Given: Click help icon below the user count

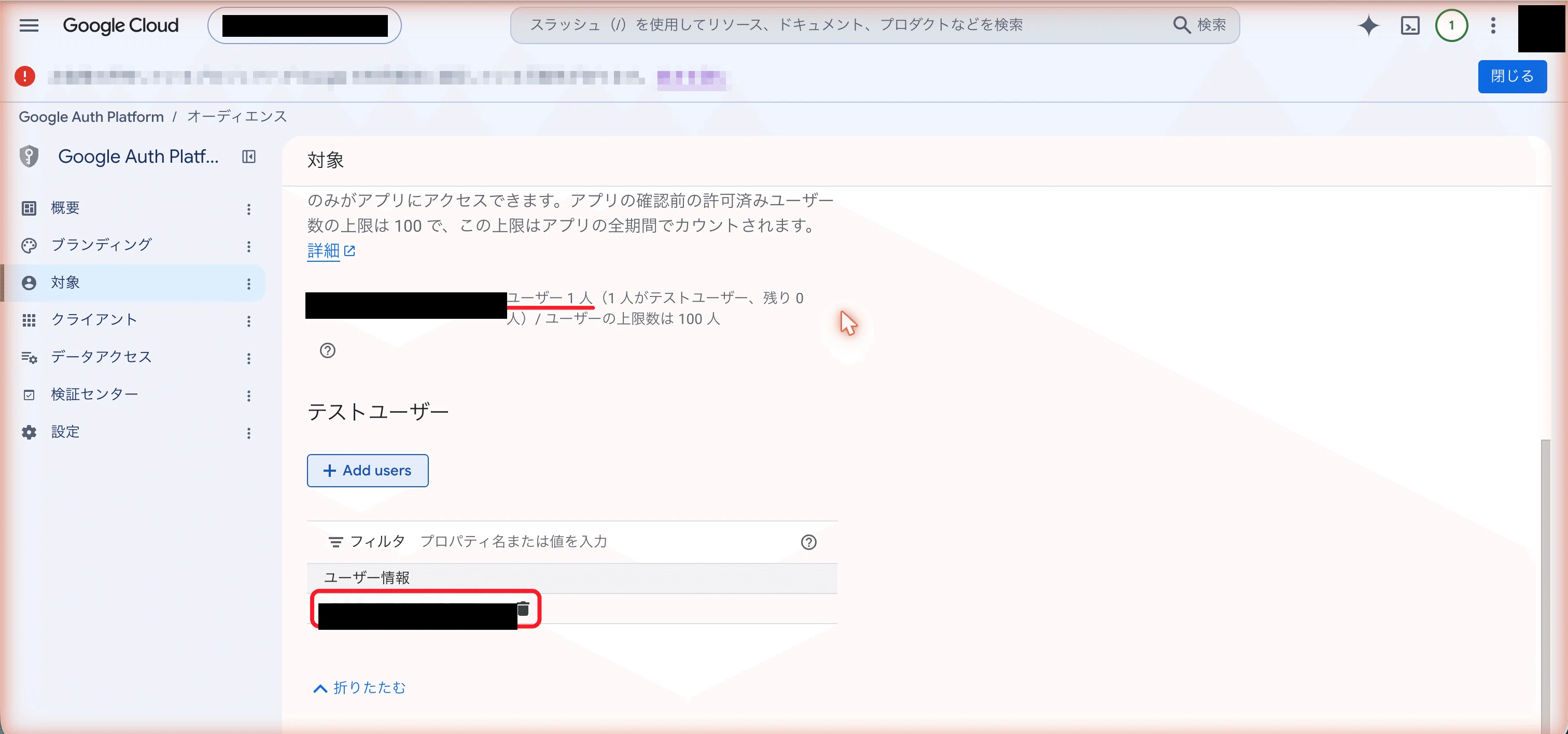Looking at the screenshot, I should (328, 350).
